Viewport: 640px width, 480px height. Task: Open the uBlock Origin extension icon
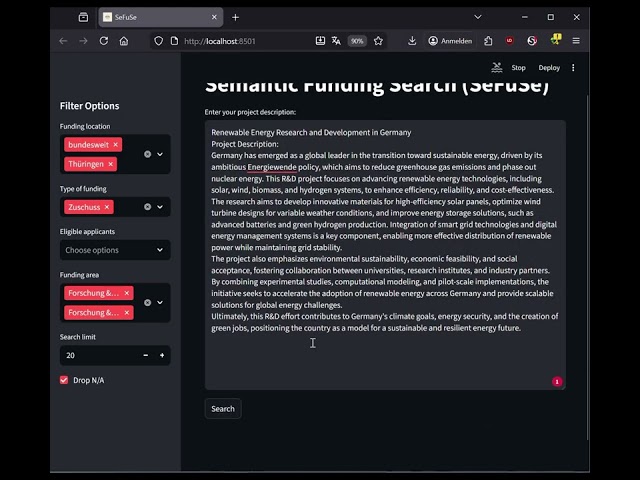(509, 41)
